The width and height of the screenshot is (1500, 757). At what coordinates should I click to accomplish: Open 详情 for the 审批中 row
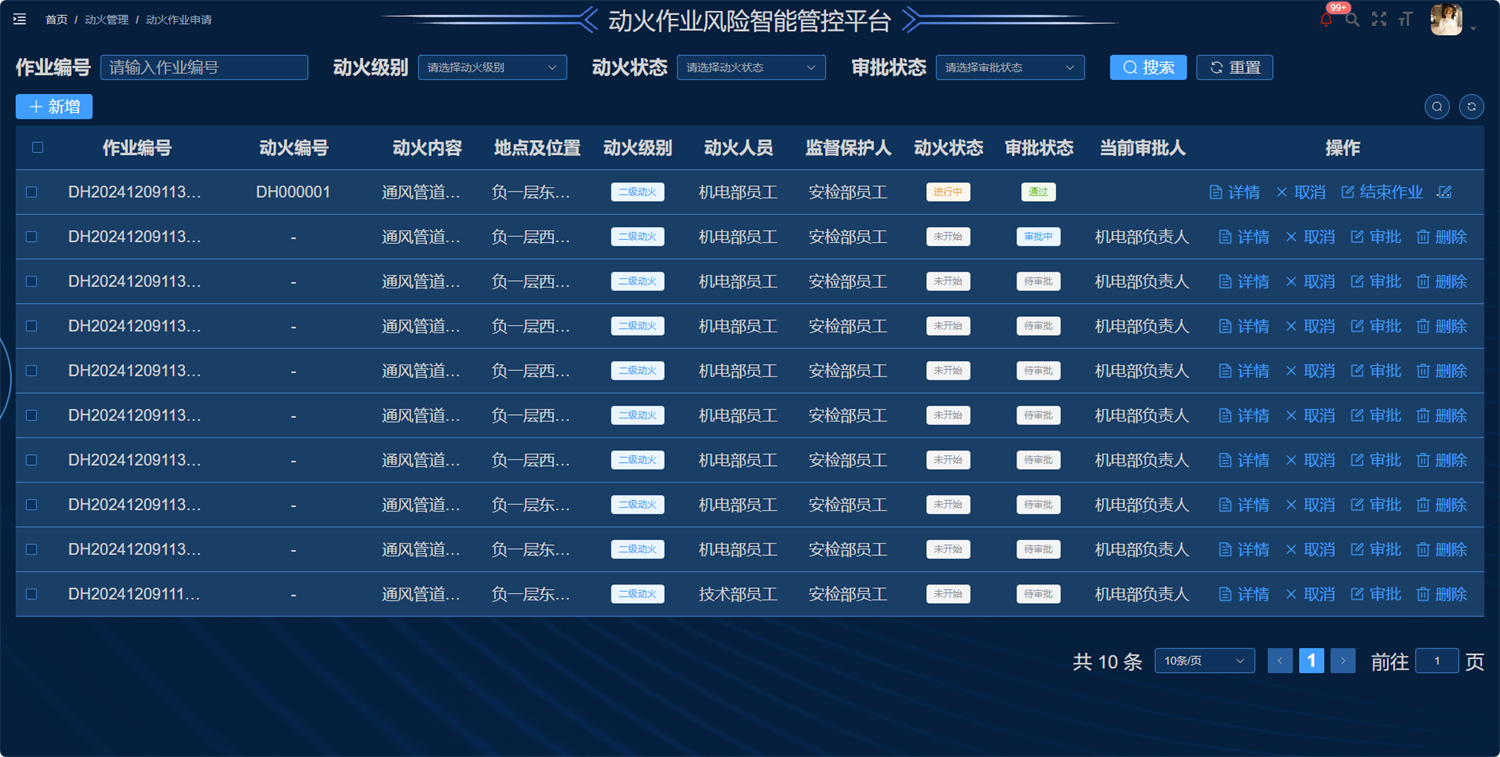pos(1243,237)
